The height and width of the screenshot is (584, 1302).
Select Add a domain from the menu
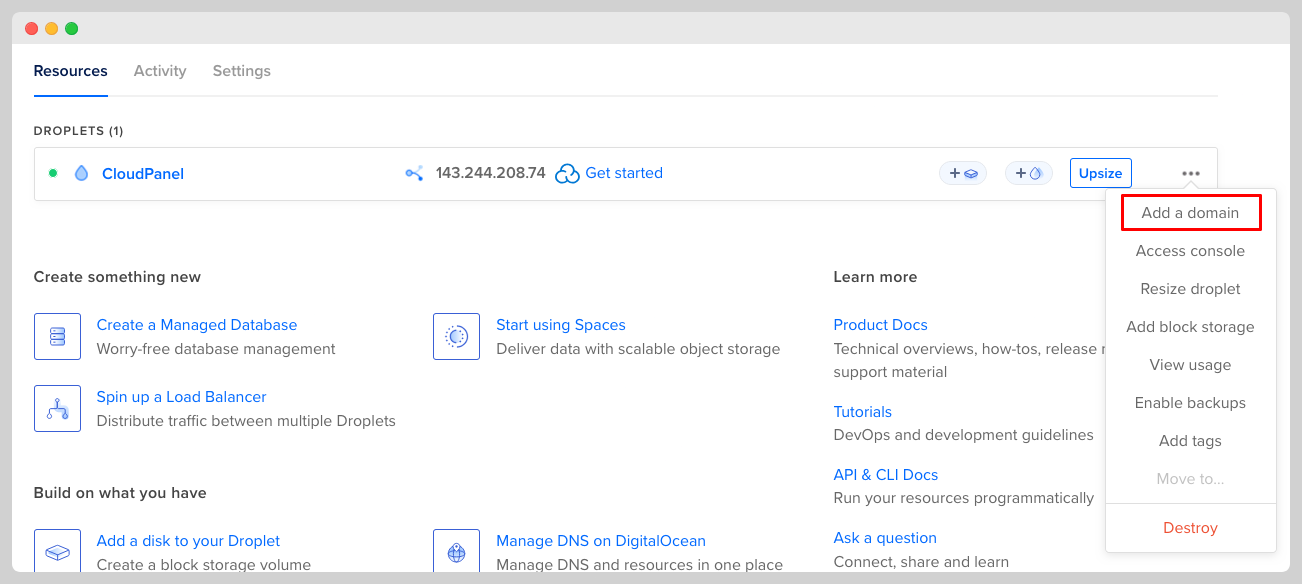pyautogui.click(x=1190, y=213)
